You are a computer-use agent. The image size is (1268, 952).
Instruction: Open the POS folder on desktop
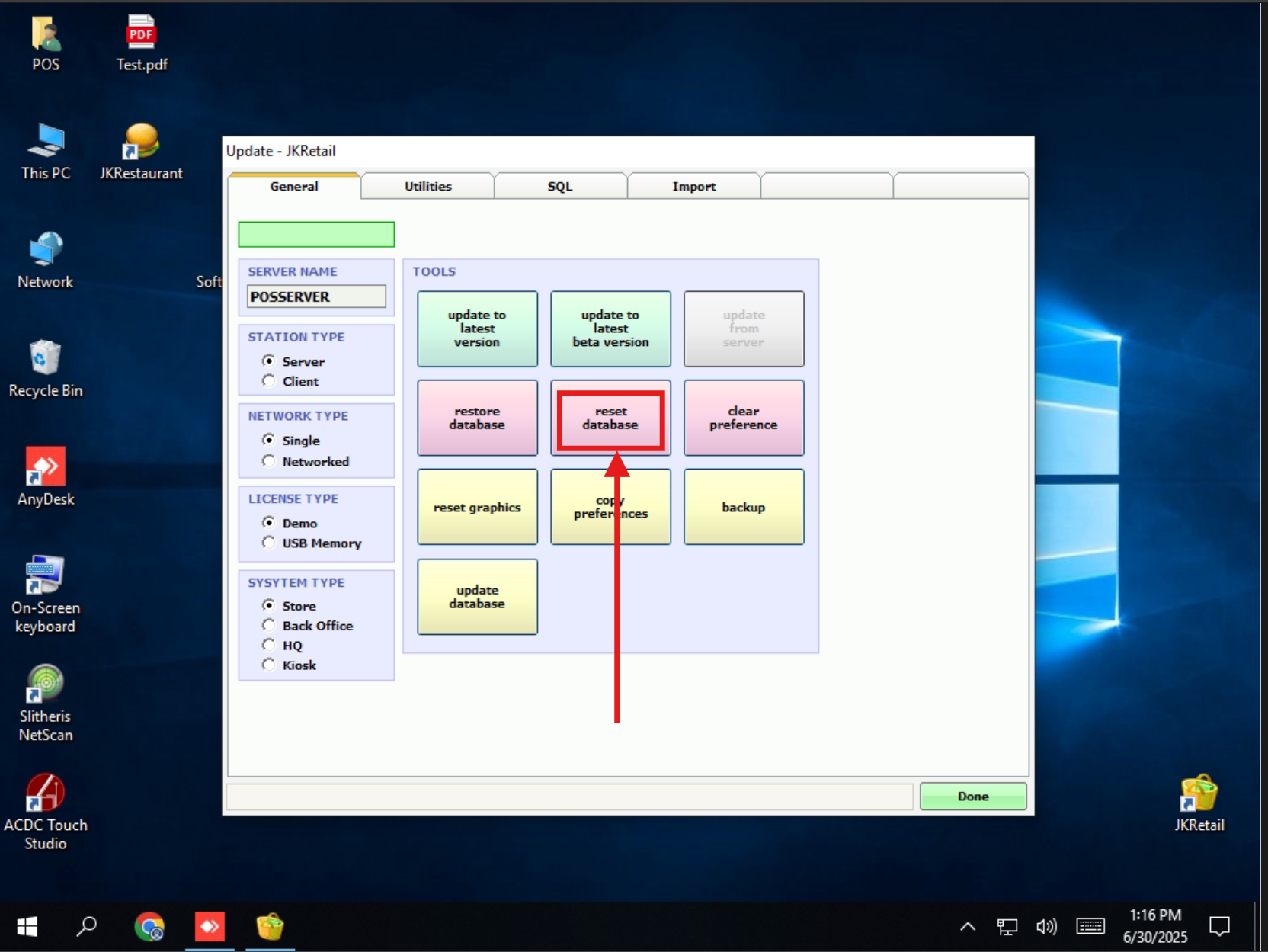click(46, 43)
